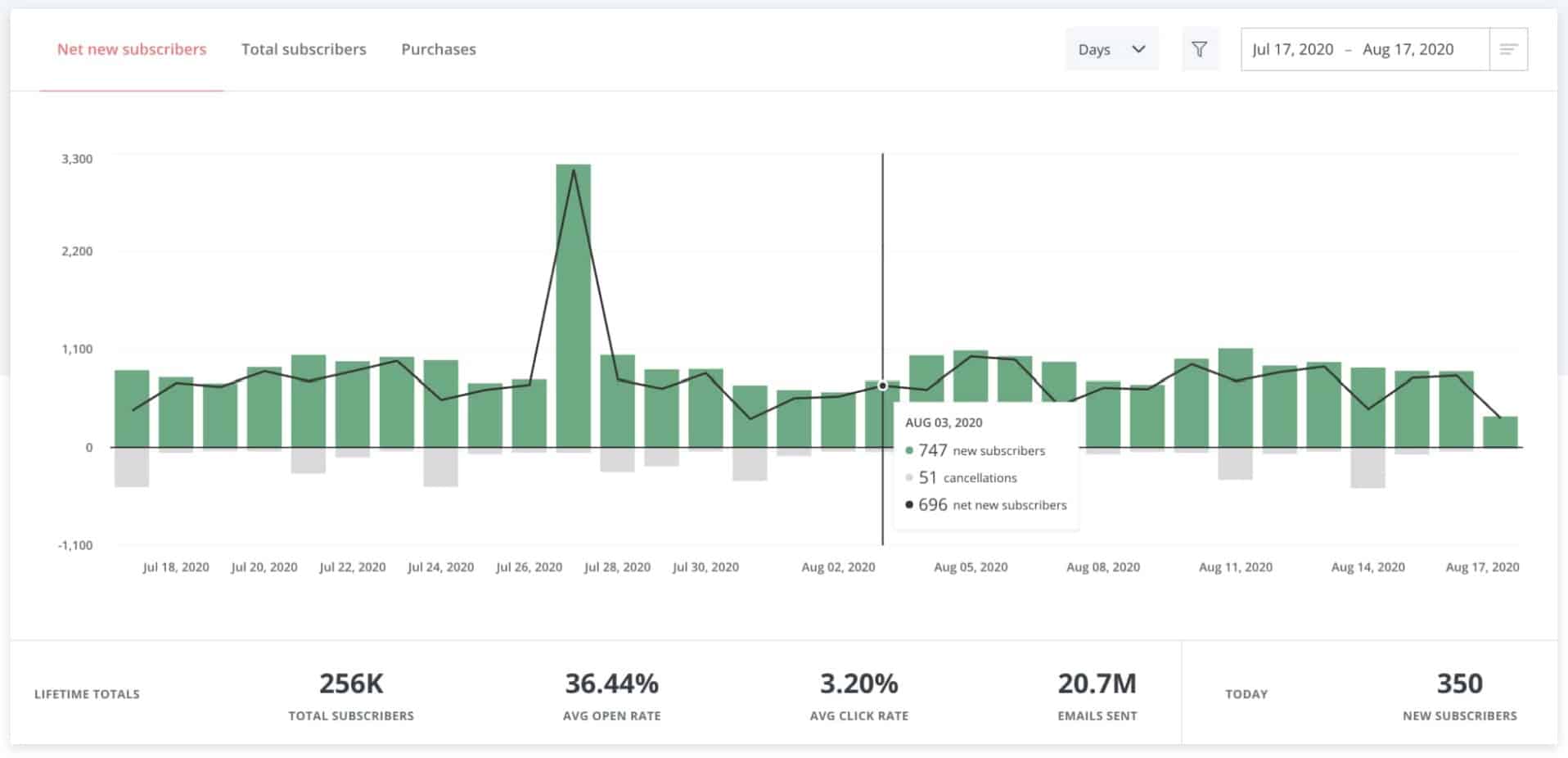Viewport: 1568px width, 758px height.
Task: Open the filter funnel icon
Action: coord(1200,49)
